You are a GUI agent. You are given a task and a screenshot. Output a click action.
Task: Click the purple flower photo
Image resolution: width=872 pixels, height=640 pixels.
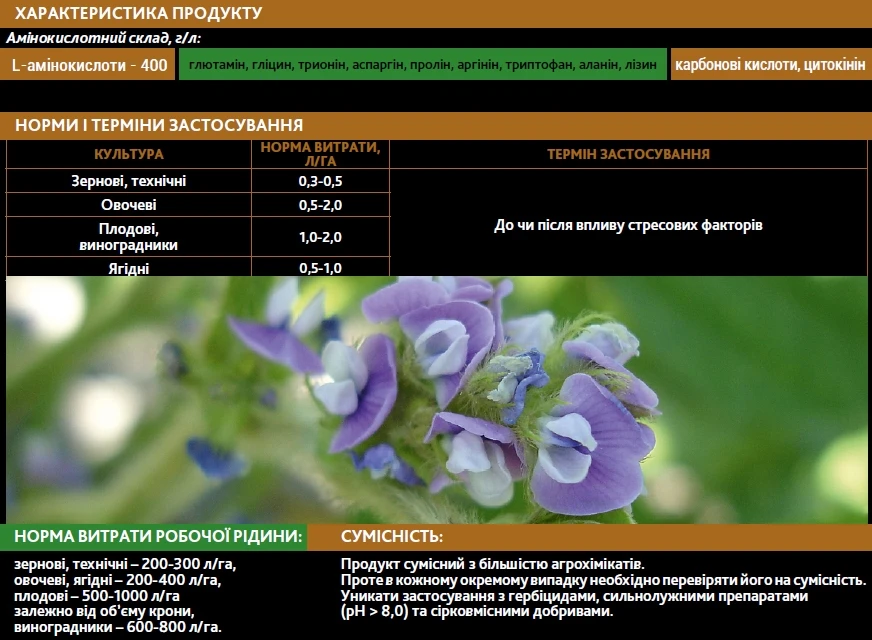tap(436, 400)
